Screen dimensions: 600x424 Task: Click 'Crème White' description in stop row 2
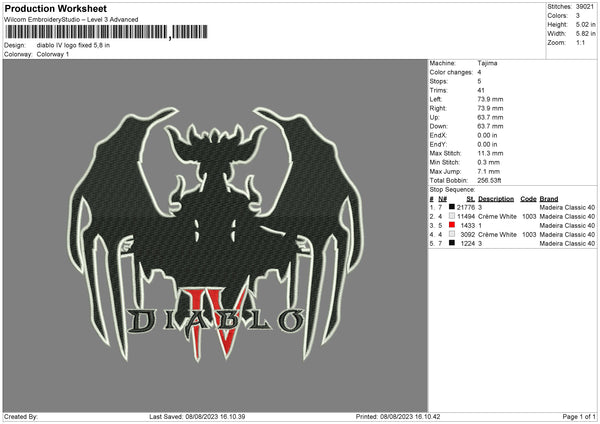[497, 217]
